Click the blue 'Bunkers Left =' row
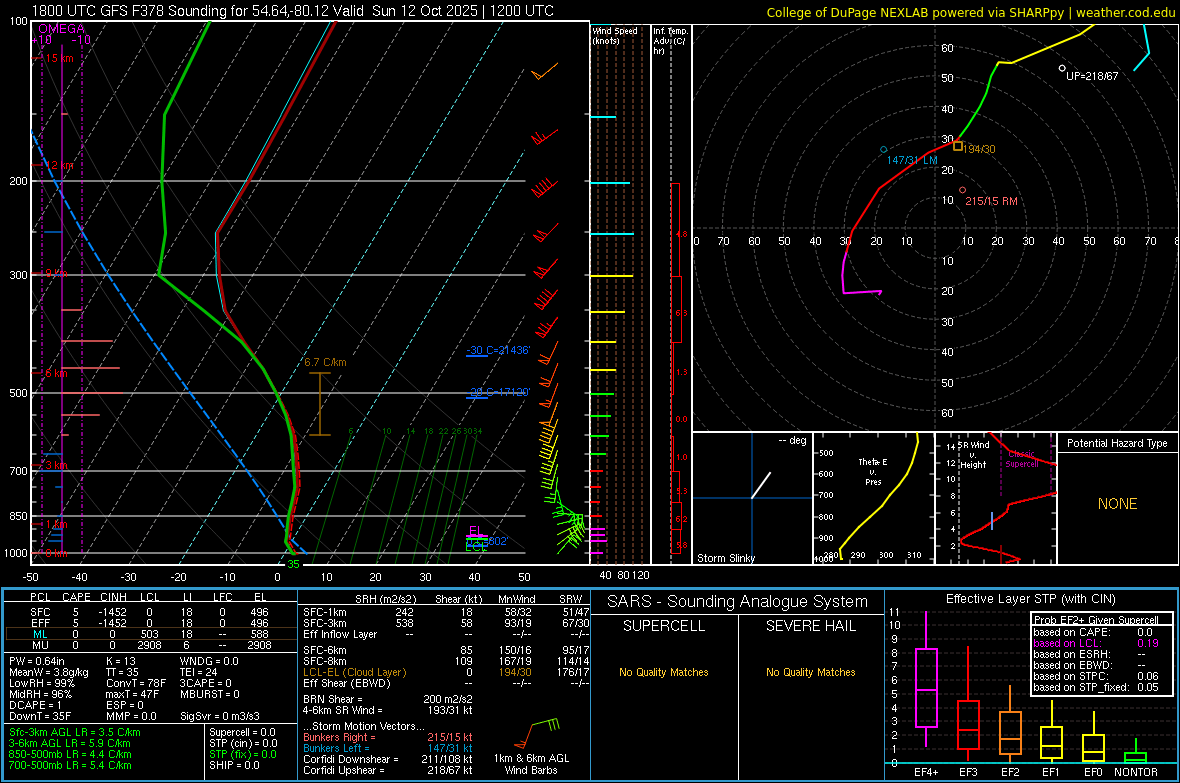Screen dimensions: 1180x783 (388, 748)
